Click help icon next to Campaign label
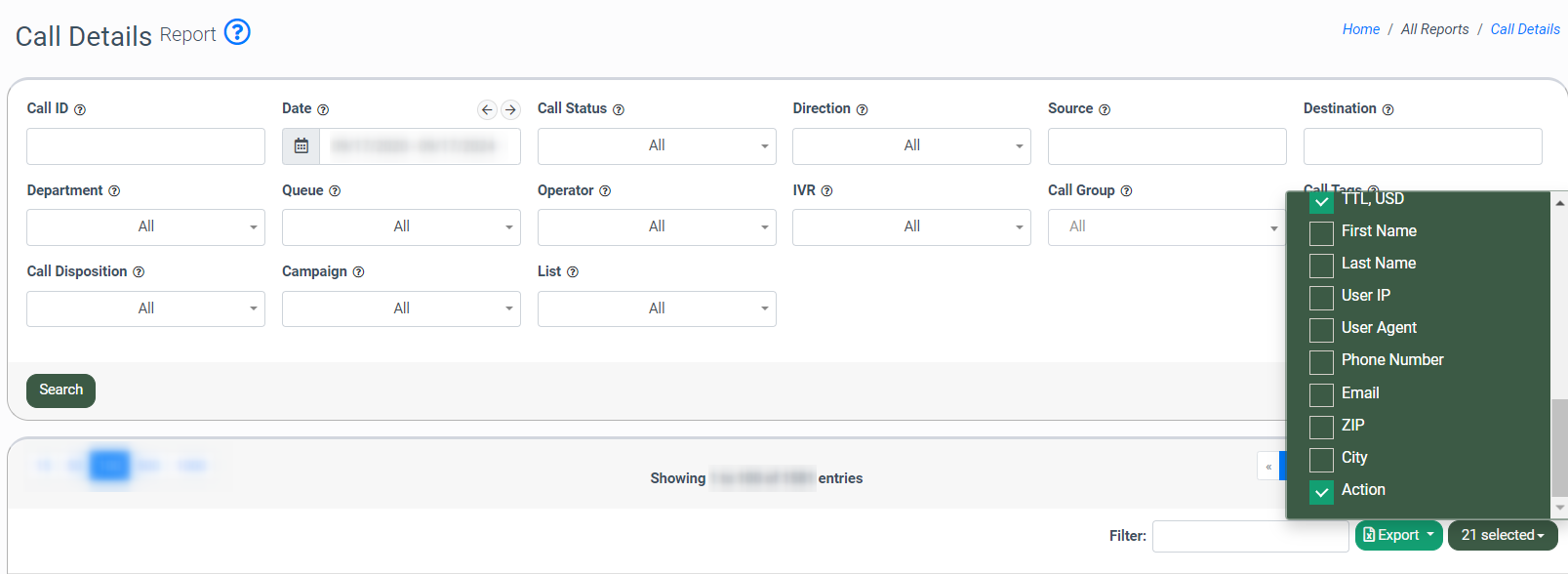Image resolution: width=1568 pixels, height=574 pixels. (358, 272)
